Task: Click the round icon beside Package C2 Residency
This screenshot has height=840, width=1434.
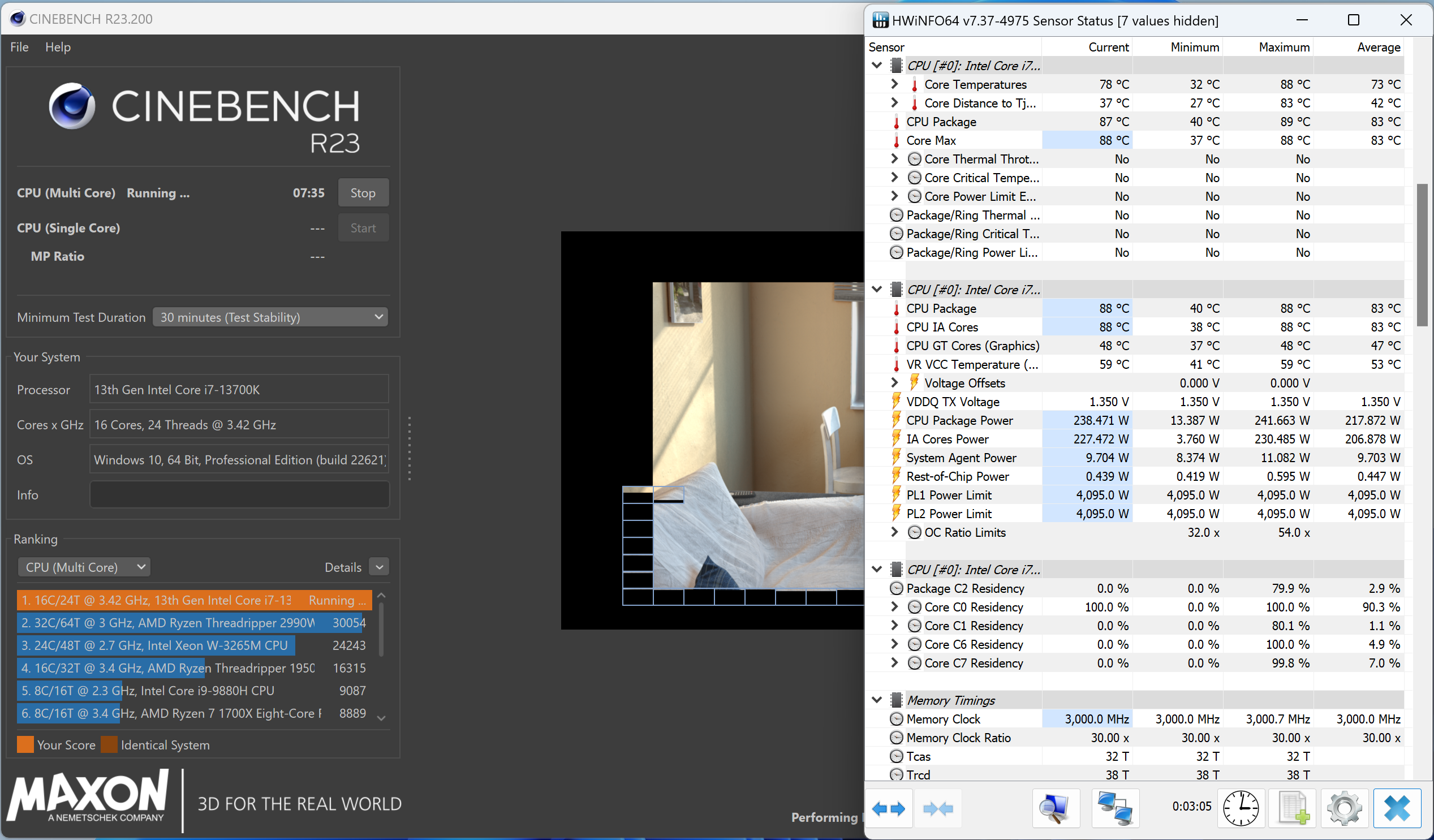Action: coord(896,588)
